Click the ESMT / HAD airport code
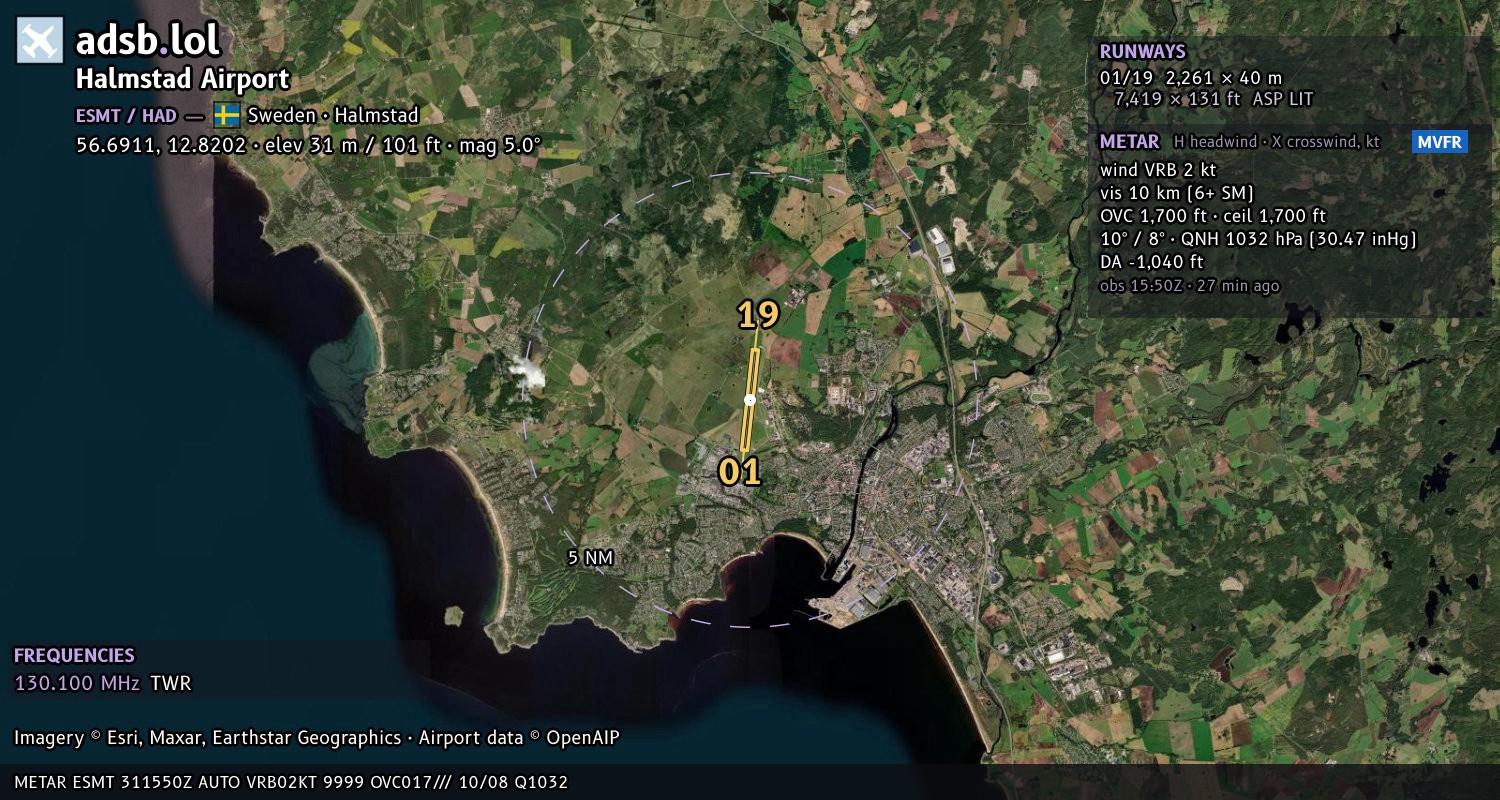1500x800 pixels. click(x=127, y=115)
